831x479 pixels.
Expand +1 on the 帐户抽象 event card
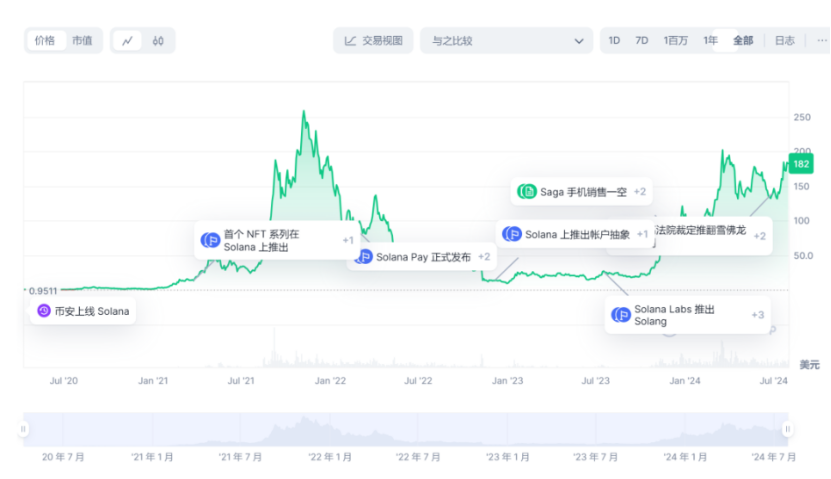642,234
